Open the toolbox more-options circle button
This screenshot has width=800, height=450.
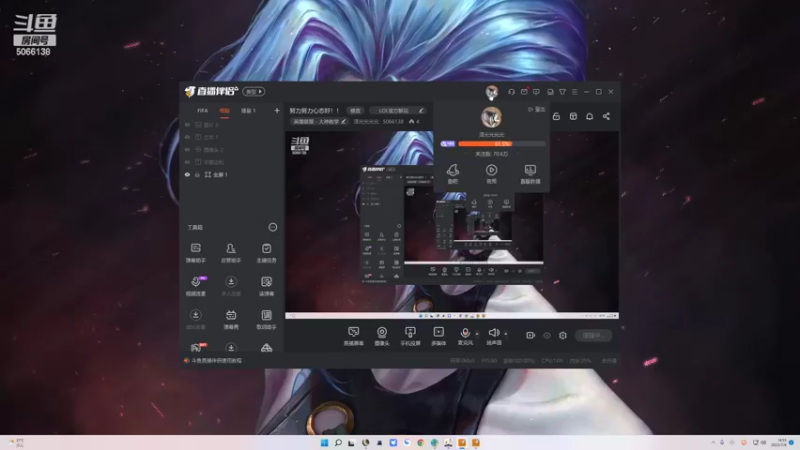coord(272,227)
